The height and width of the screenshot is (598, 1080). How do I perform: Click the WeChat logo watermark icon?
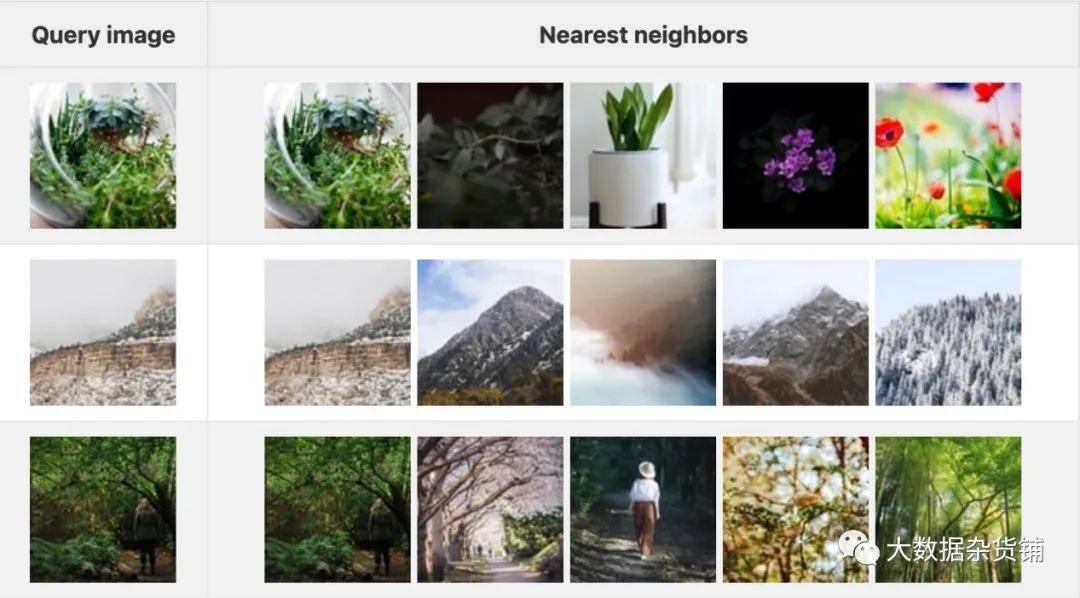(x=858, y=548)
